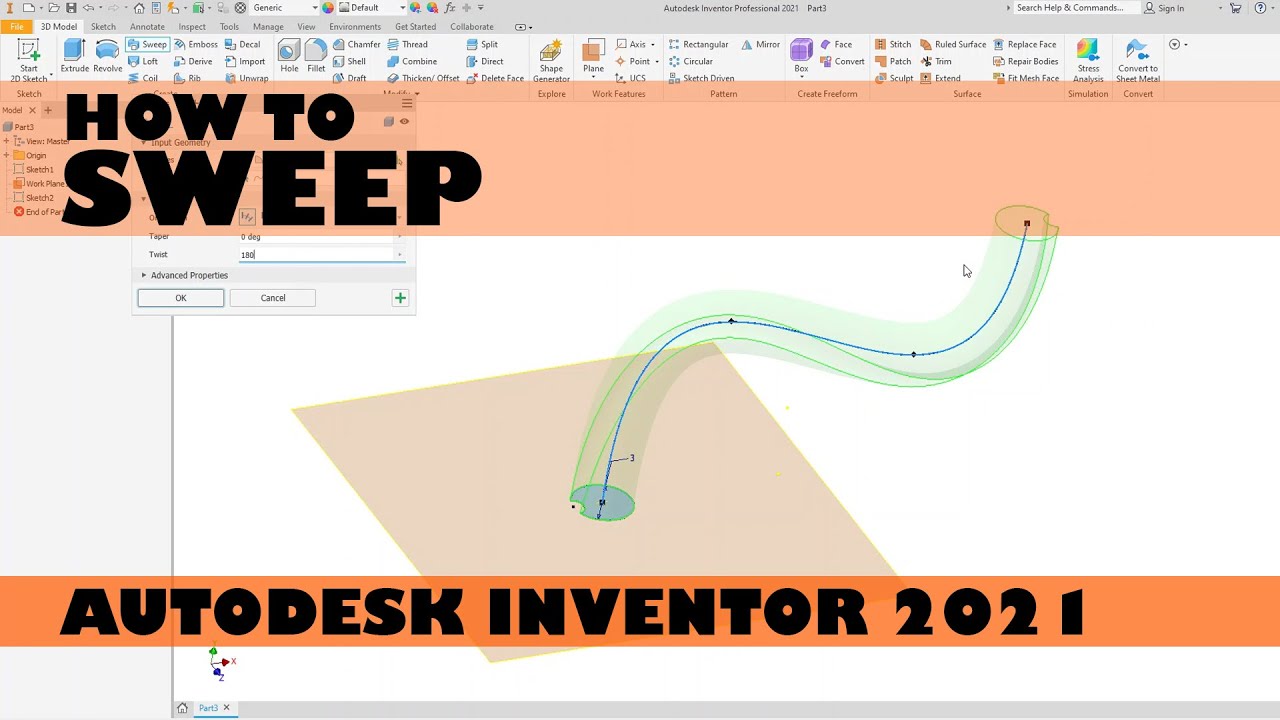Click the Import tool
1280x720 pixels.
pos(244,61)
